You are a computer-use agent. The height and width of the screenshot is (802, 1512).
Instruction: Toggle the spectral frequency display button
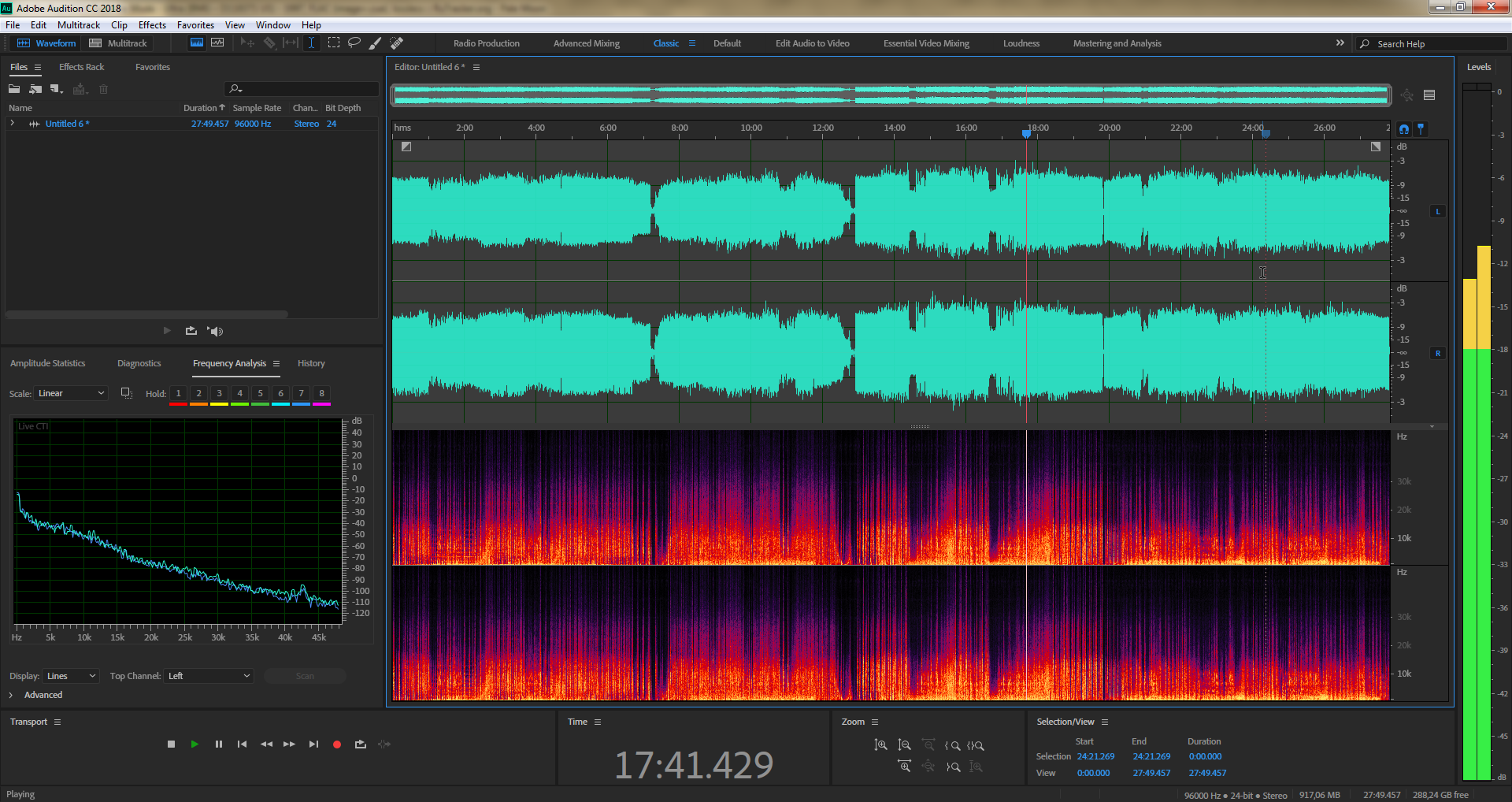point(197,43)
